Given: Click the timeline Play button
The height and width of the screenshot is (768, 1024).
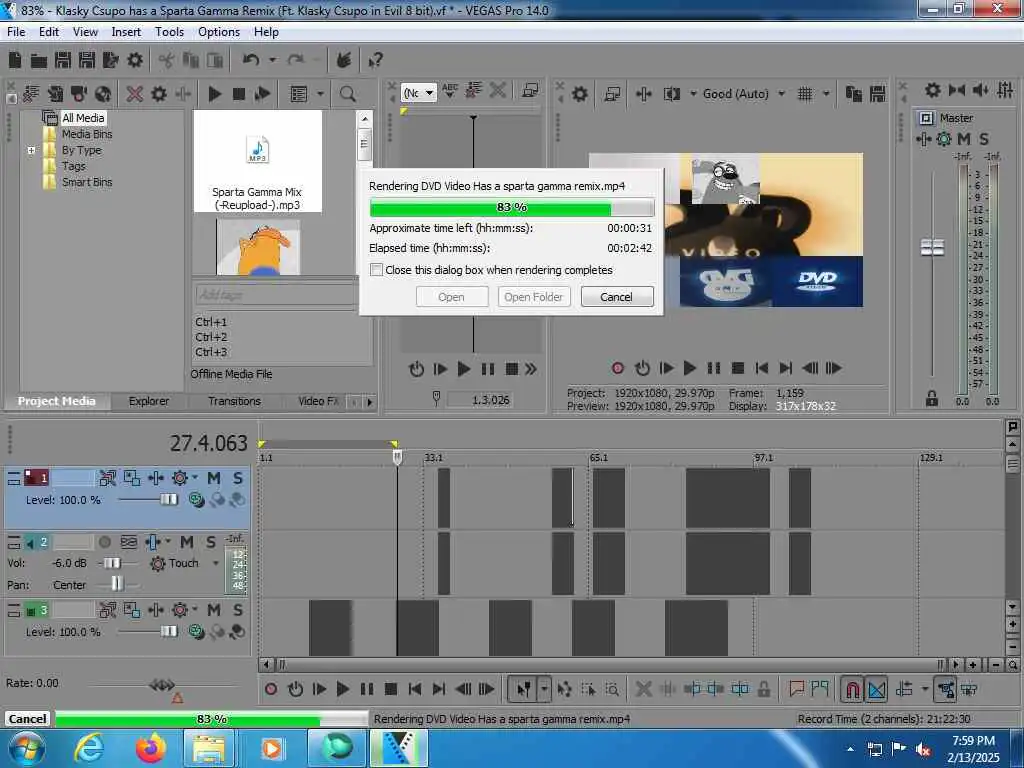Looking at the screenshot, I should click(x=342, y=689).
